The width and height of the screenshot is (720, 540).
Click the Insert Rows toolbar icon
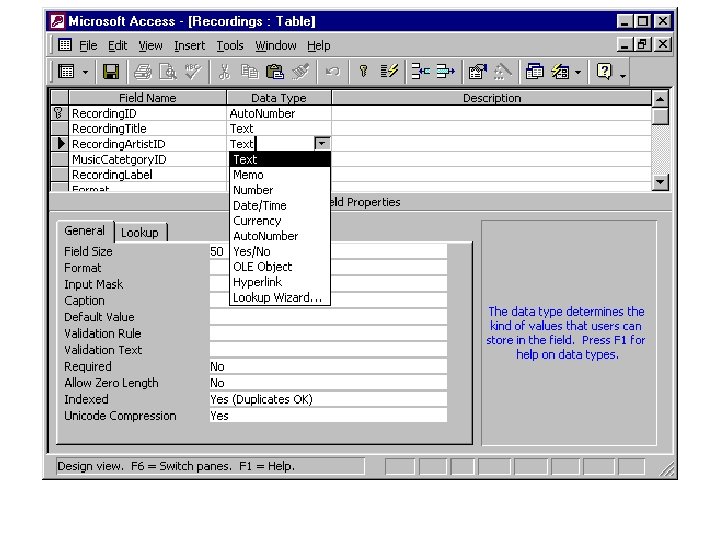[421, 71]
